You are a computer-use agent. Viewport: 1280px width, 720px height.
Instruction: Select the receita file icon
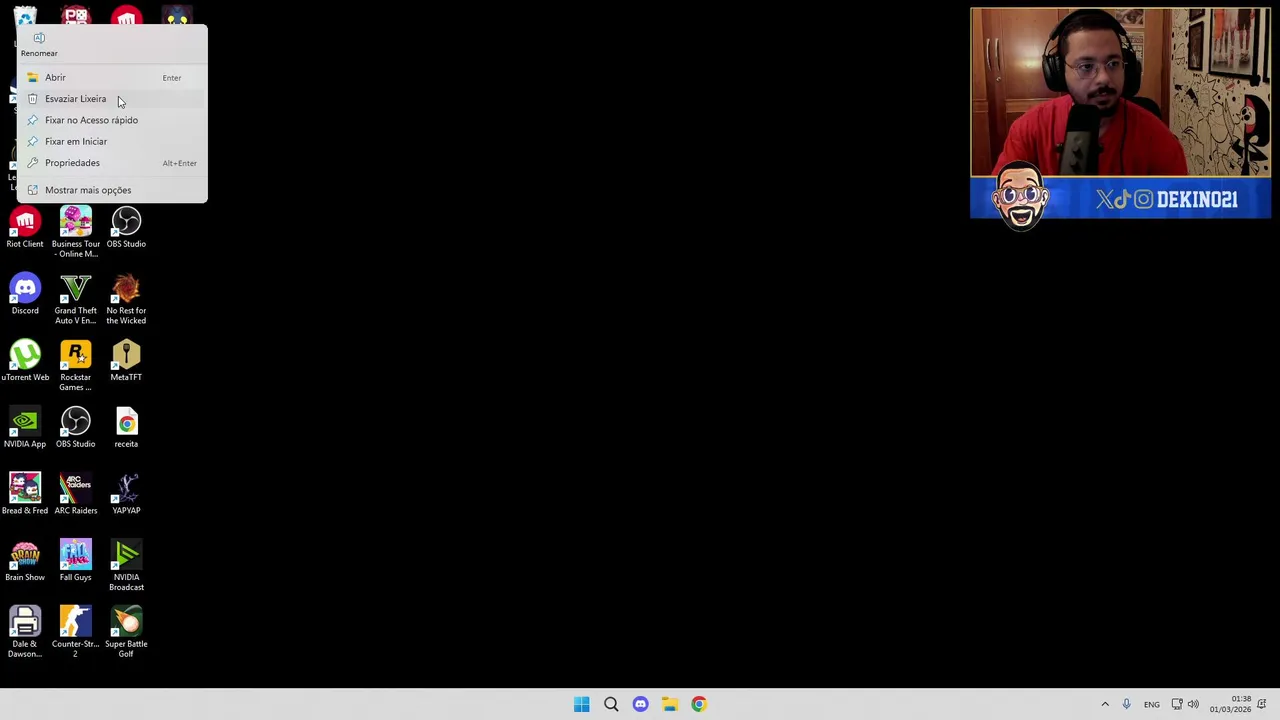pos(126,428)
